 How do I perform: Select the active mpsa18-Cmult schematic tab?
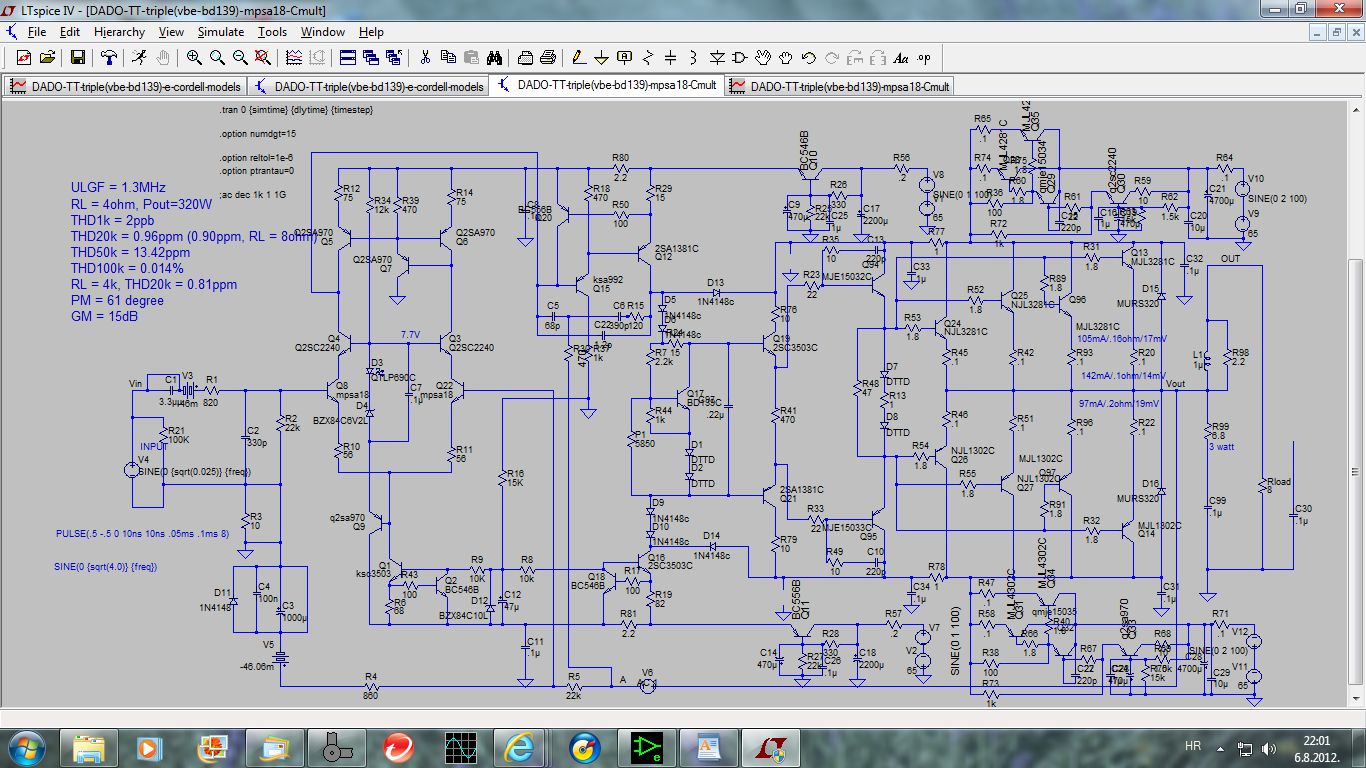pos(607,86)
